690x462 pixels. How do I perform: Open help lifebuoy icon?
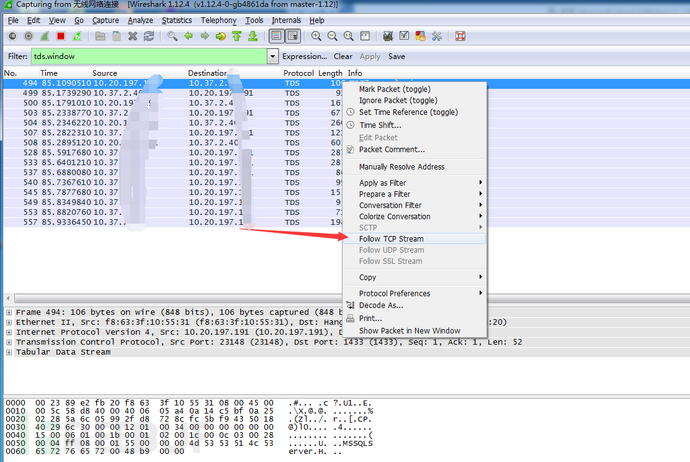coord(460,36)
